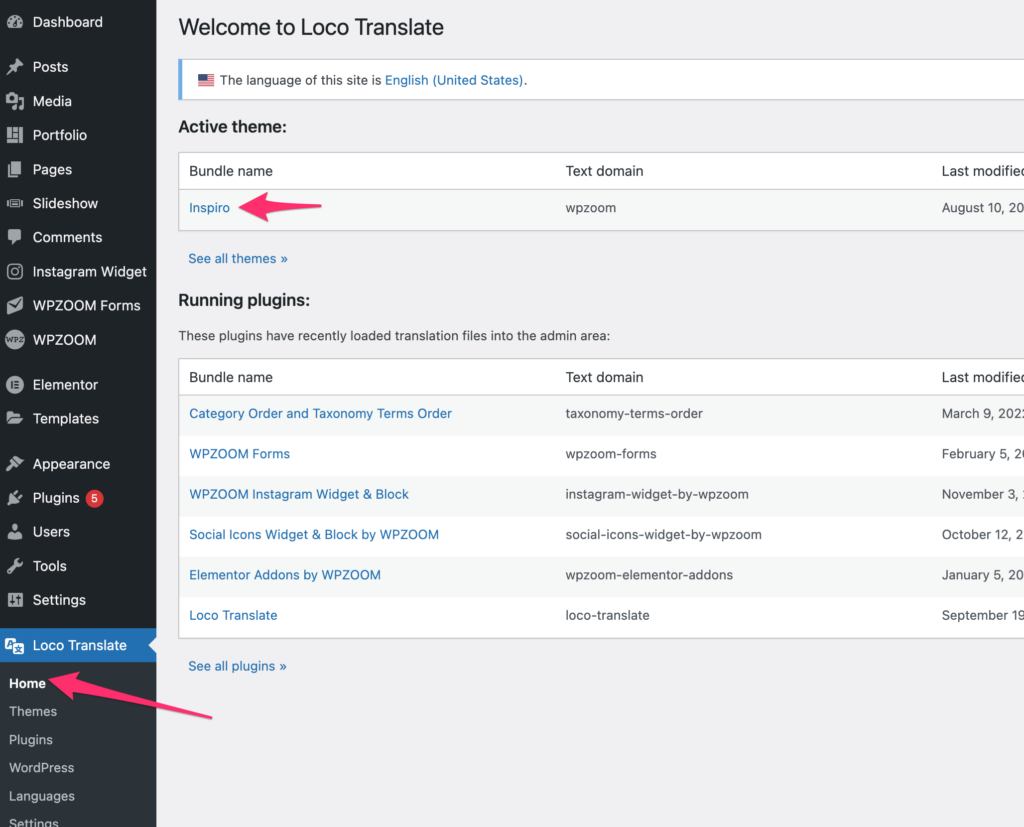Click the Appearance paintbrush icon
Image resolution: width=1024 pixels, height=827 pixels.
click(x=15, y=464)
